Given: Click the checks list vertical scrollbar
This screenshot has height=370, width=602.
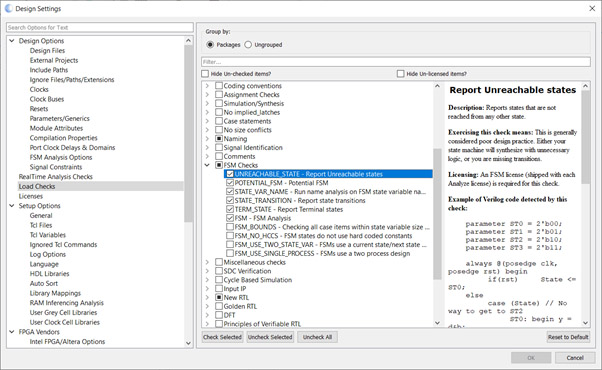Looking at the screenshot, I should tap(437, 214).
